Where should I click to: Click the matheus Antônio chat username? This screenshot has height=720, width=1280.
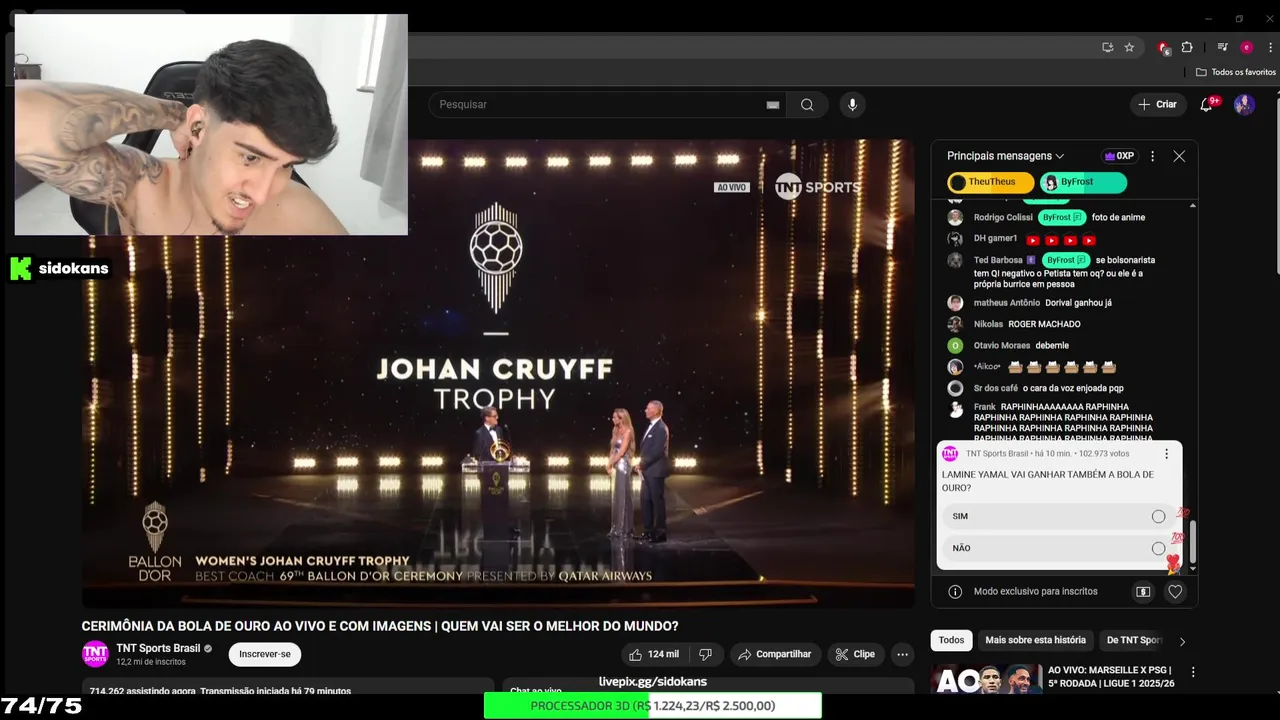(x=1007, y=303)
